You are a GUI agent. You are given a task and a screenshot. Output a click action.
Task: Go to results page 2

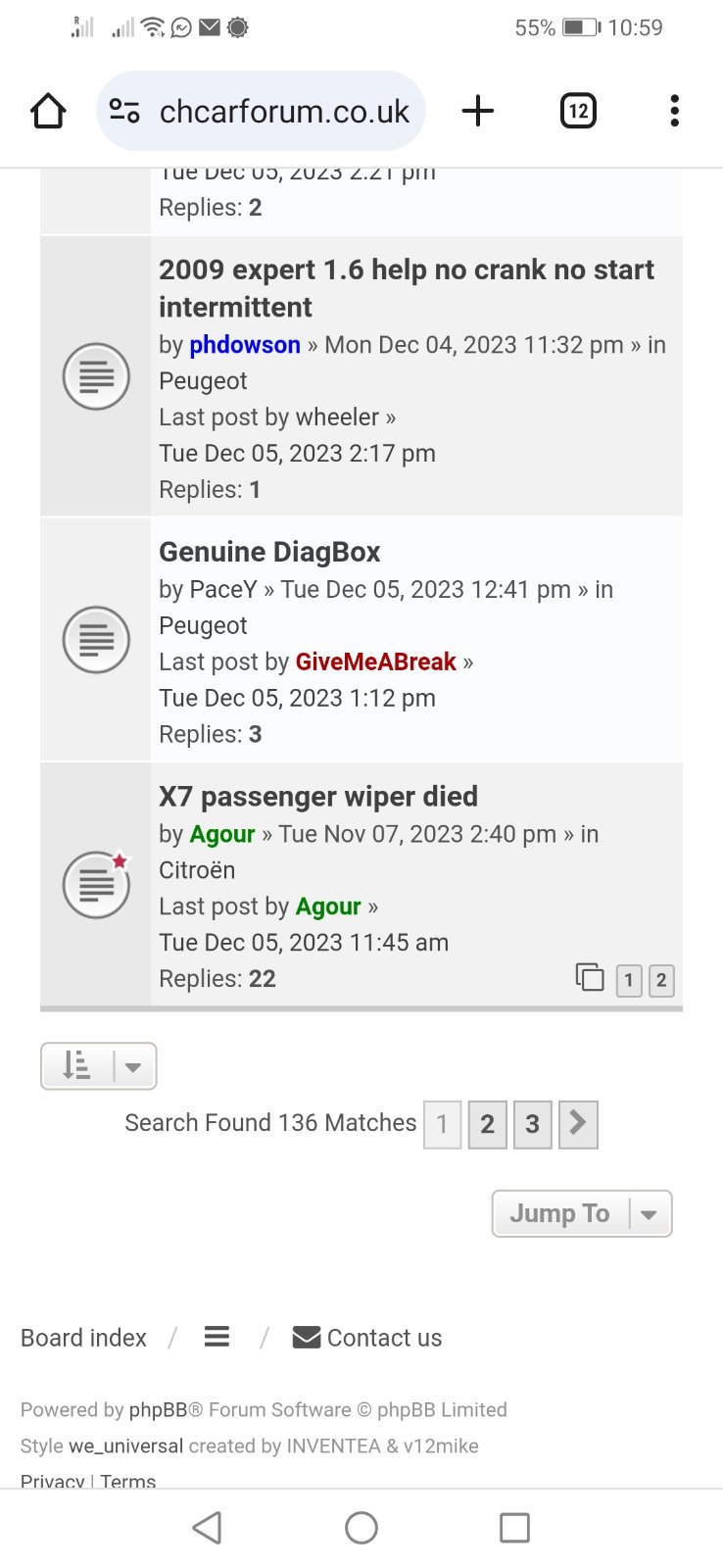pyautogui.click(x=488, y=1124)
